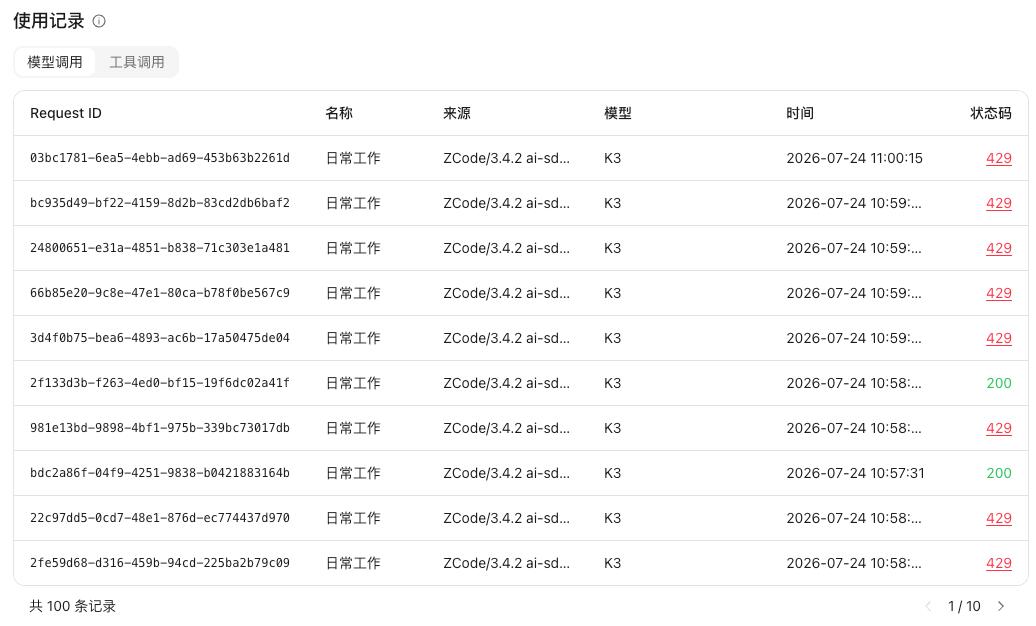Click the 共 100 条记录 total text

point(73,606)
